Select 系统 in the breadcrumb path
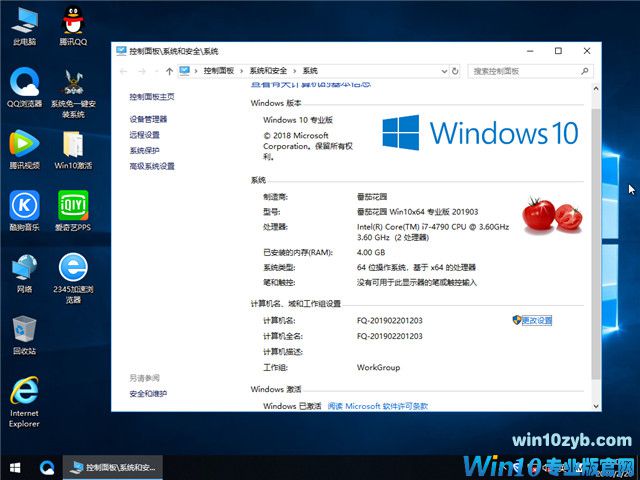Image resolution: width=640 pixels, height=480 pixels. point(310,71)
